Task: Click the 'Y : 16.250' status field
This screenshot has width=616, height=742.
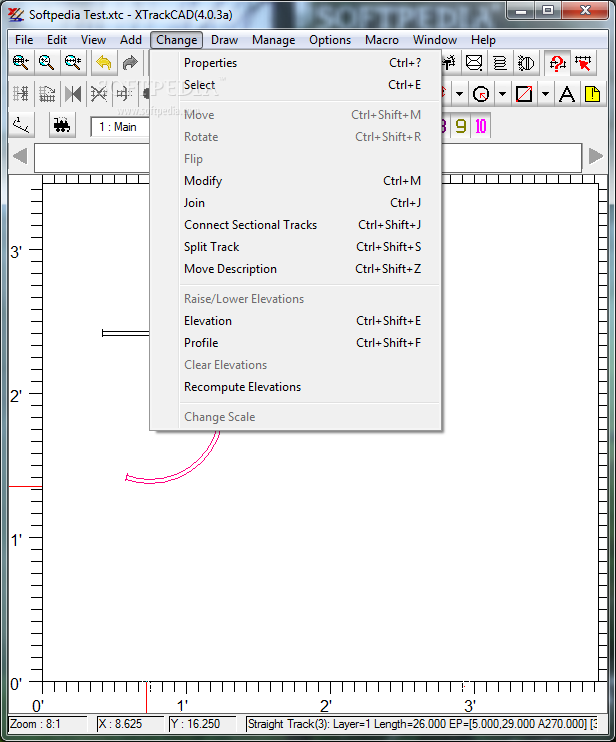Action: pyautogui.click(x=202, y=724)
